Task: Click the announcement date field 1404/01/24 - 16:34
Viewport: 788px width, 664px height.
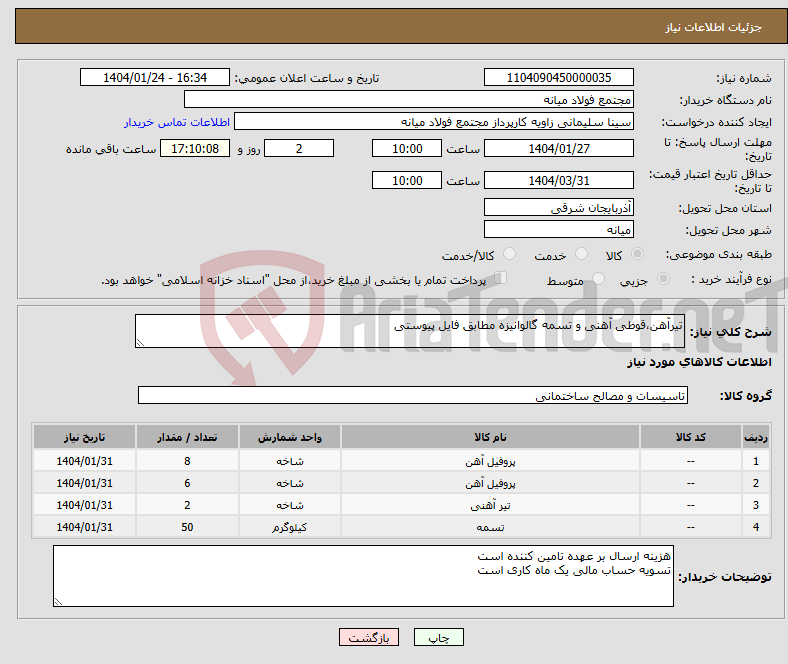Action: click(155, 77)
